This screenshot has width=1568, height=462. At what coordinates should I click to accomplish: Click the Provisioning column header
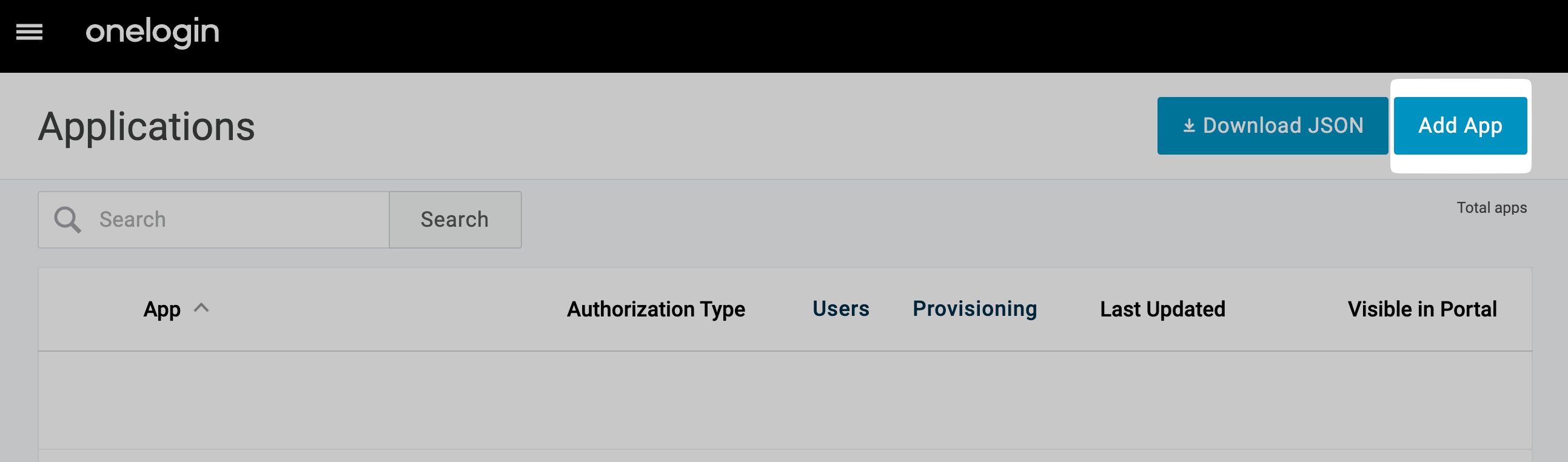tap(974, 309)
